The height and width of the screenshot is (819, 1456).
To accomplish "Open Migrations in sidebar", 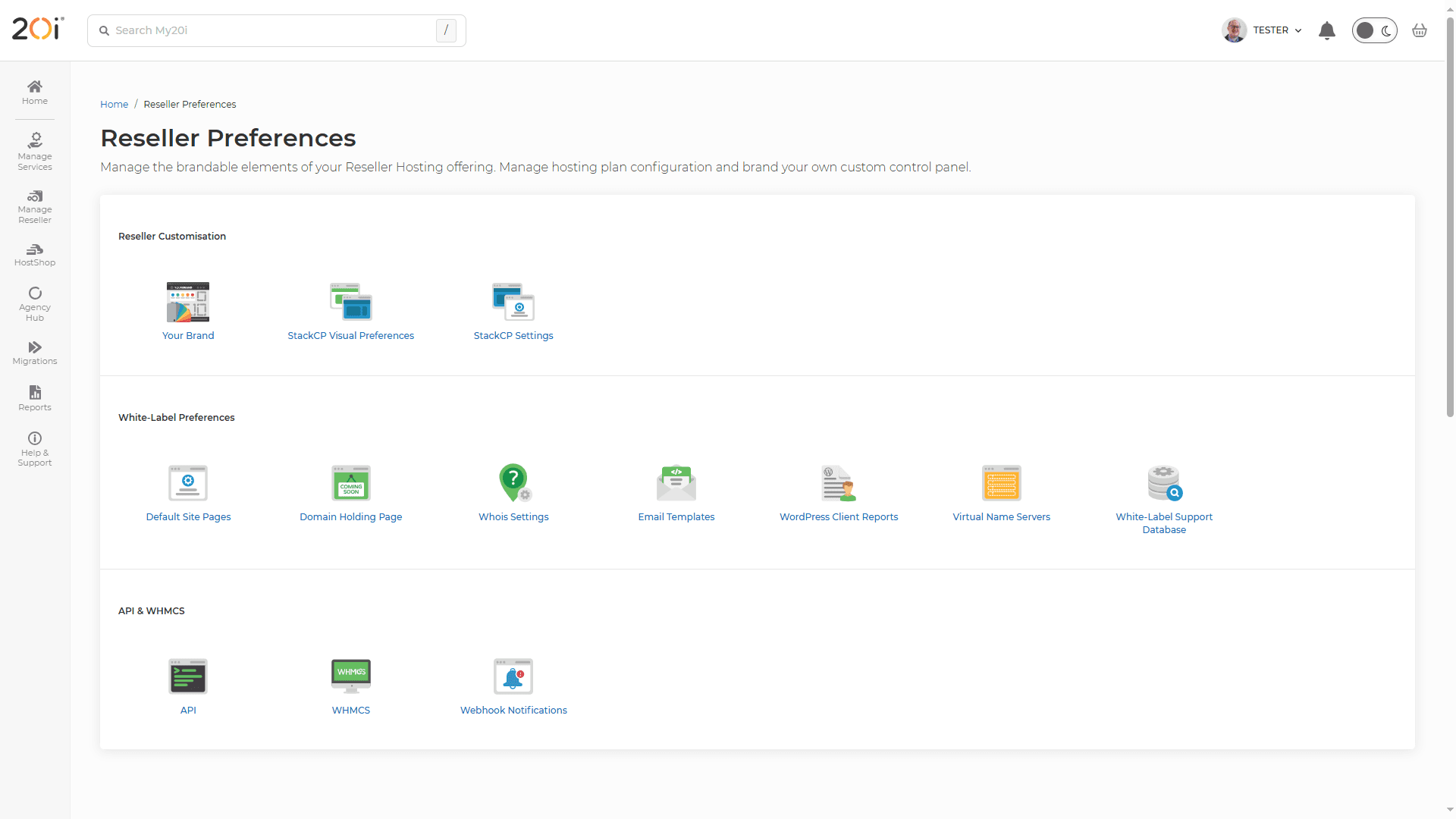I will point(35,353).
